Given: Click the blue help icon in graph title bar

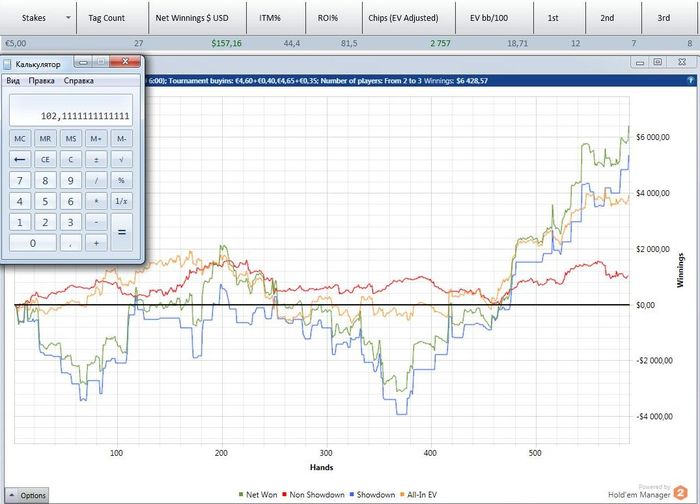Looking at the screenshot, I should click(690, 80).
